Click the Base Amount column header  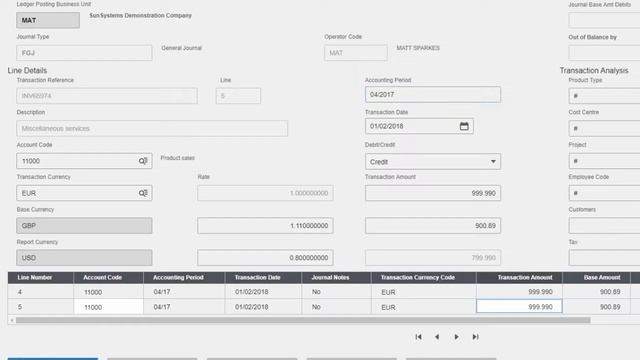click(597, 278)
